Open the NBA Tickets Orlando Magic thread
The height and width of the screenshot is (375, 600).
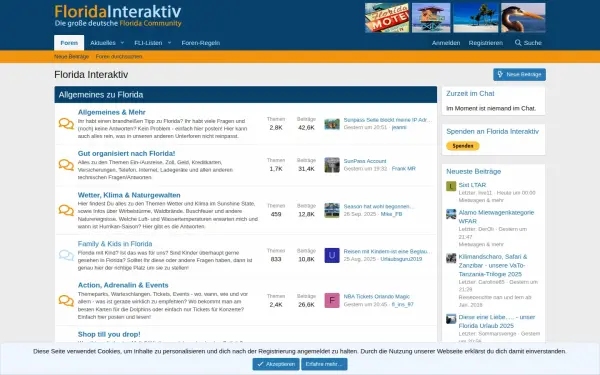pos(377,297)
